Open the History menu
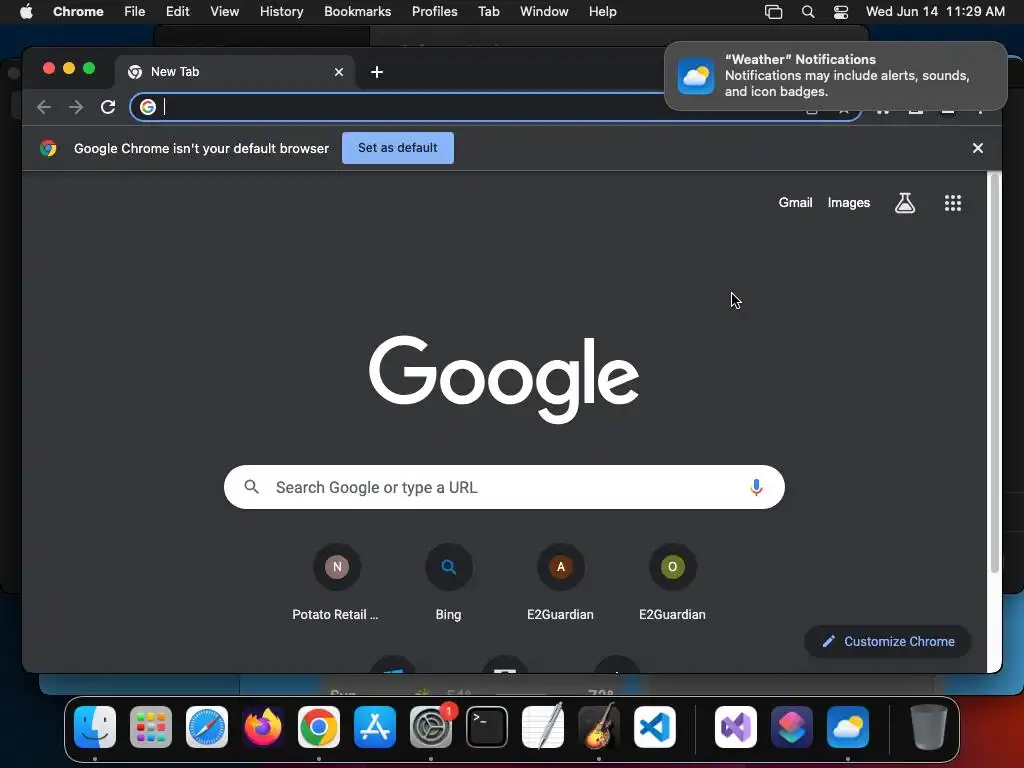Viewport: 1024px width, 768px height. click(x=281, y=12)
